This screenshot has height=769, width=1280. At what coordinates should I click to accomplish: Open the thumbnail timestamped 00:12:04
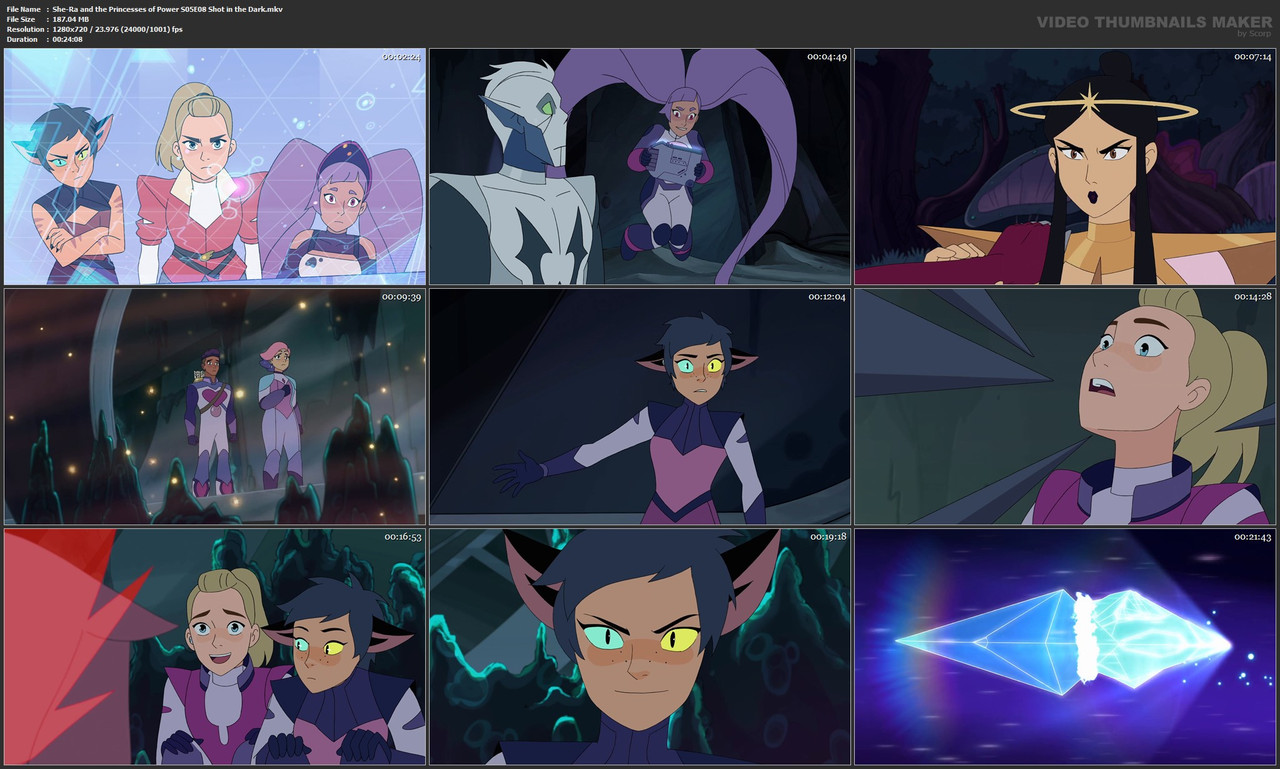pos(640,407)
